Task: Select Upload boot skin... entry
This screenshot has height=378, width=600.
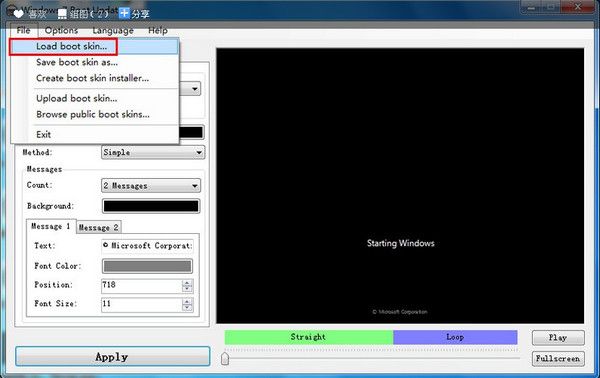Action: (95, 98)
